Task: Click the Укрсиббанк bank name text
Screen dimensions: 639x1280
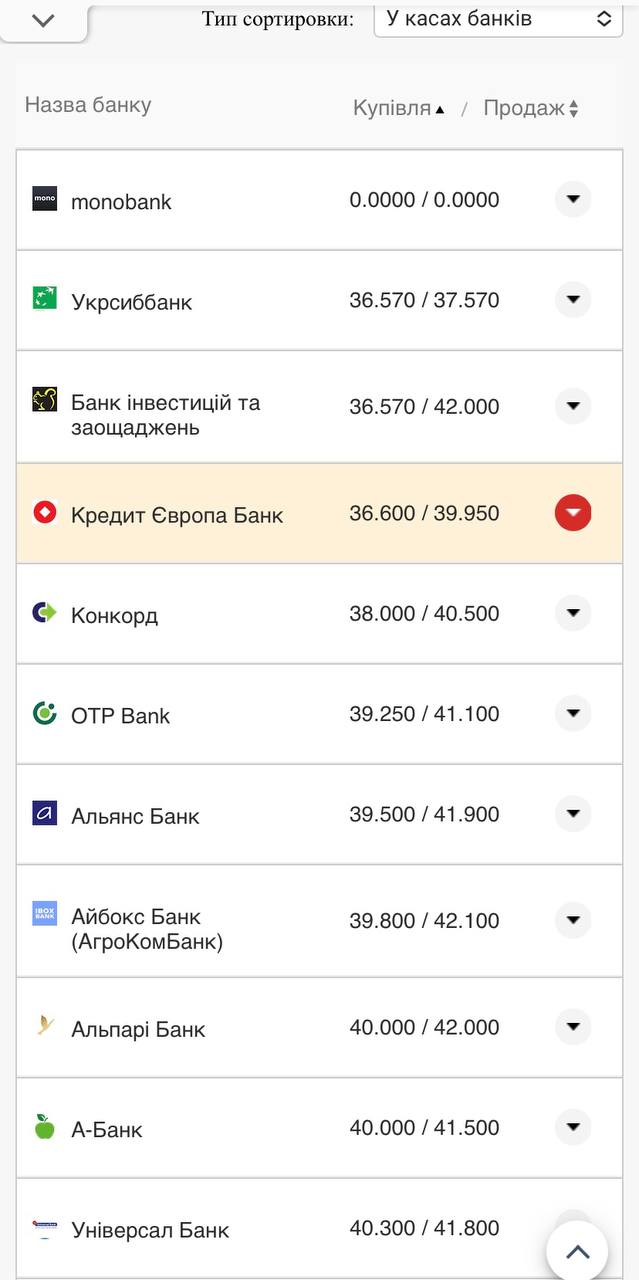Action: tap(131, 300)
